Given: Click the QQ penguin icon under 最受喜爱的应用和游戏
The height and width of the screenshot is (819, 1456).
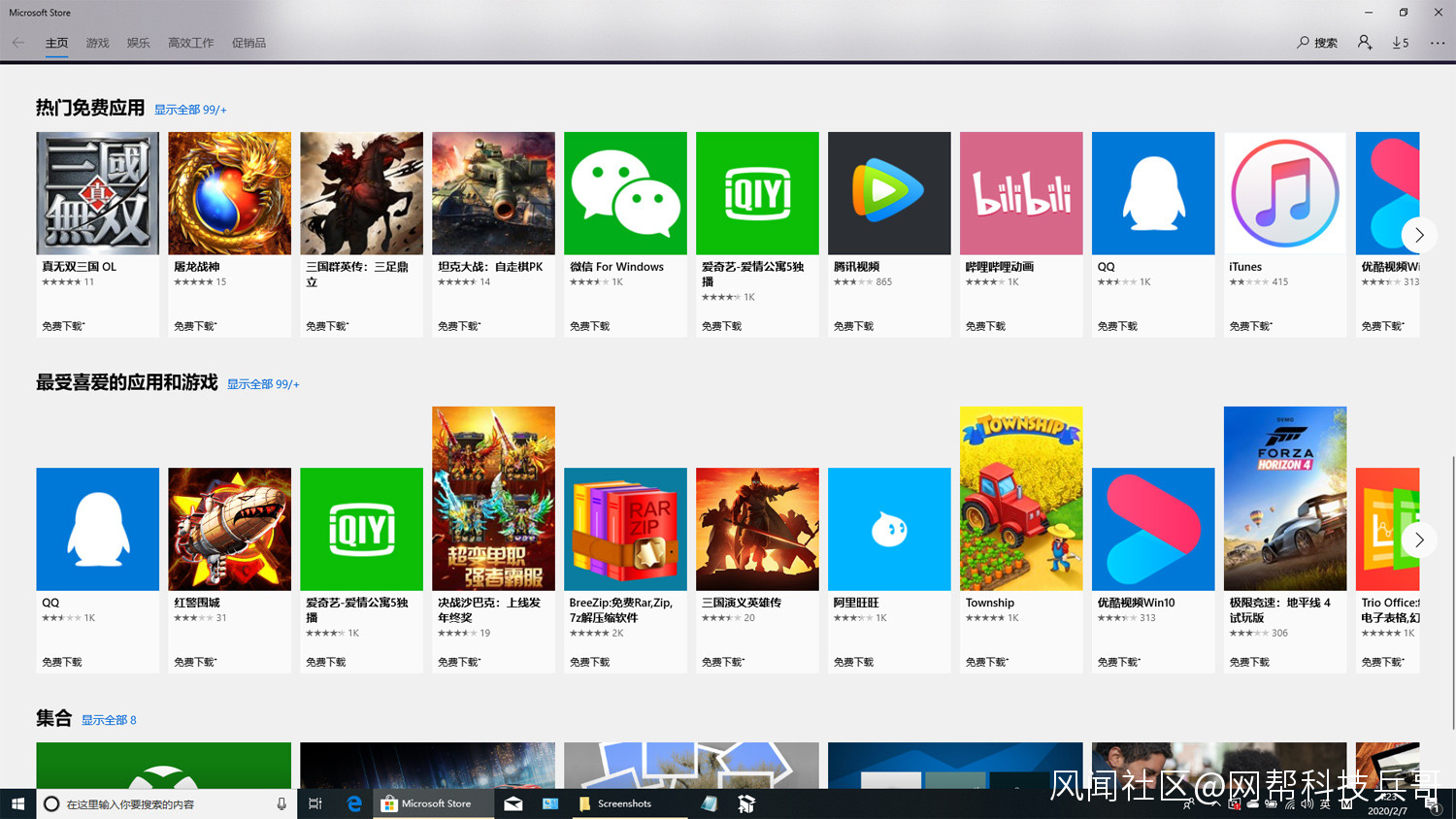Looking at the screenshot, I should 97,529.
